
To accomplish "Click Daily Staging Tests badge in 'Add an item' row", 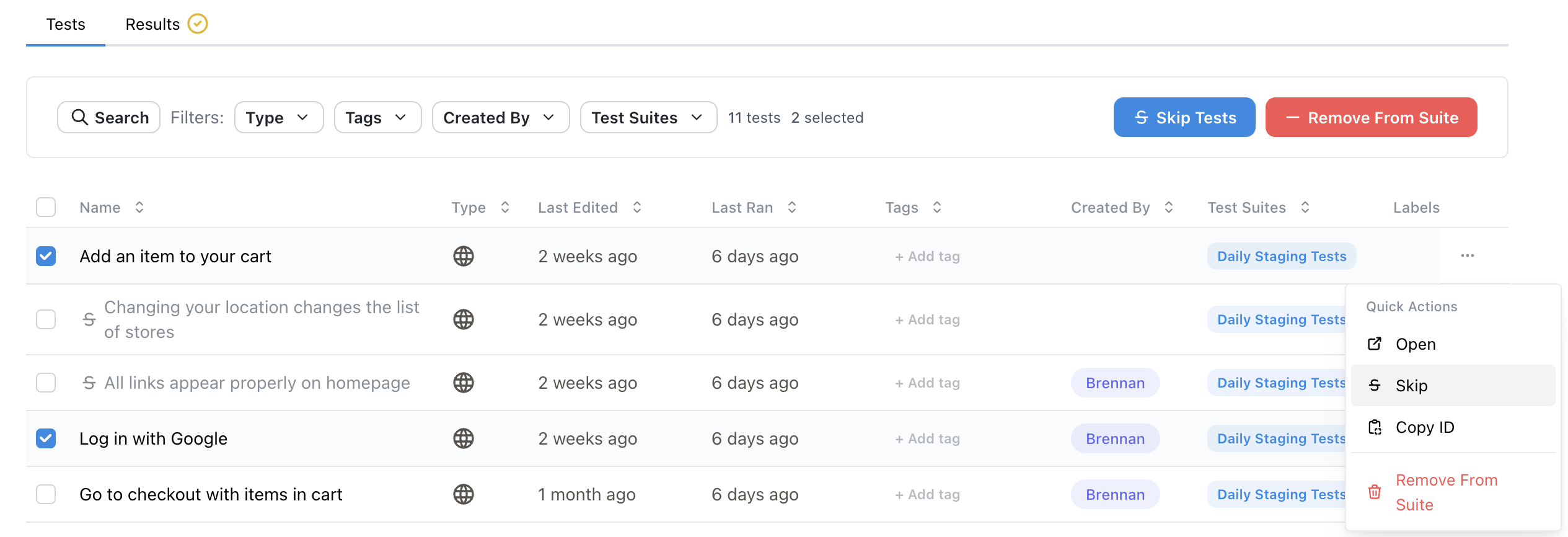I will point(1282,256).
